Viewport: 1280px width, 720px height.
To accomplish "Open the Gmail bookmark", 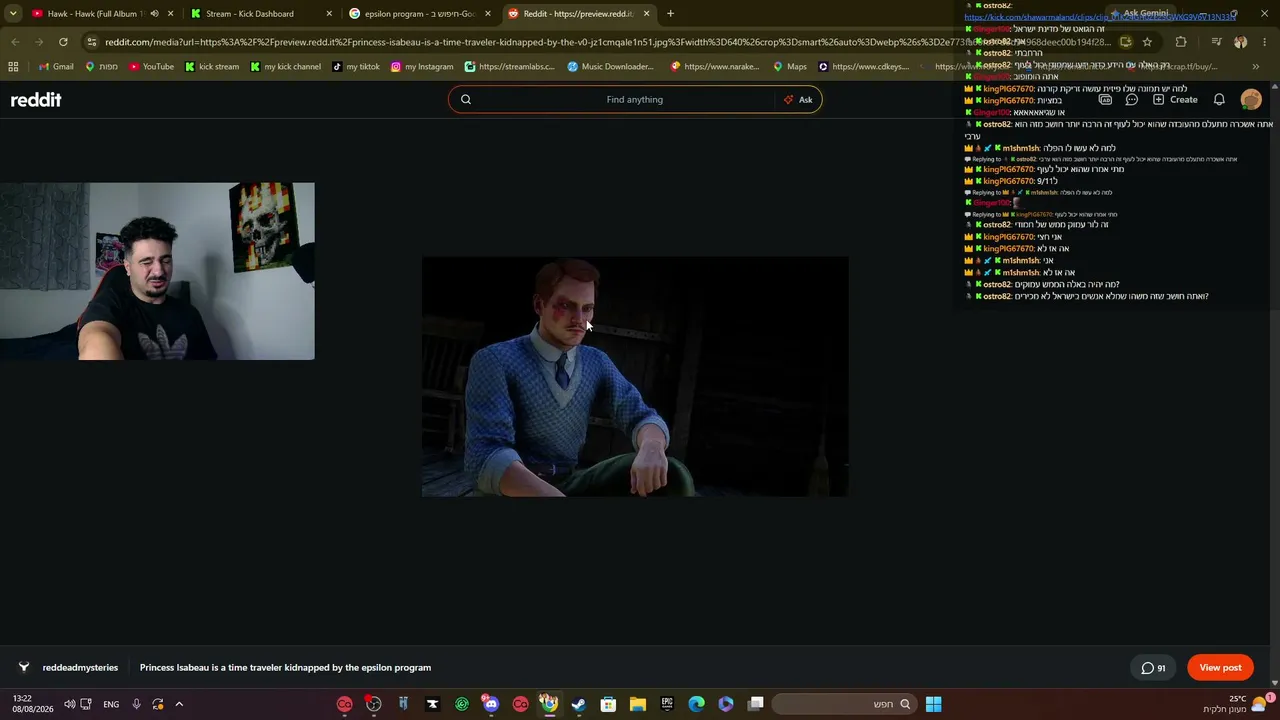I will tap(55, 67).
